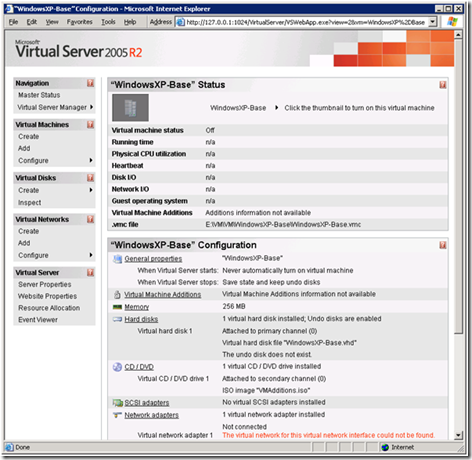
Task: Open the address bar dropdown
Action: [x=432, y=22]
